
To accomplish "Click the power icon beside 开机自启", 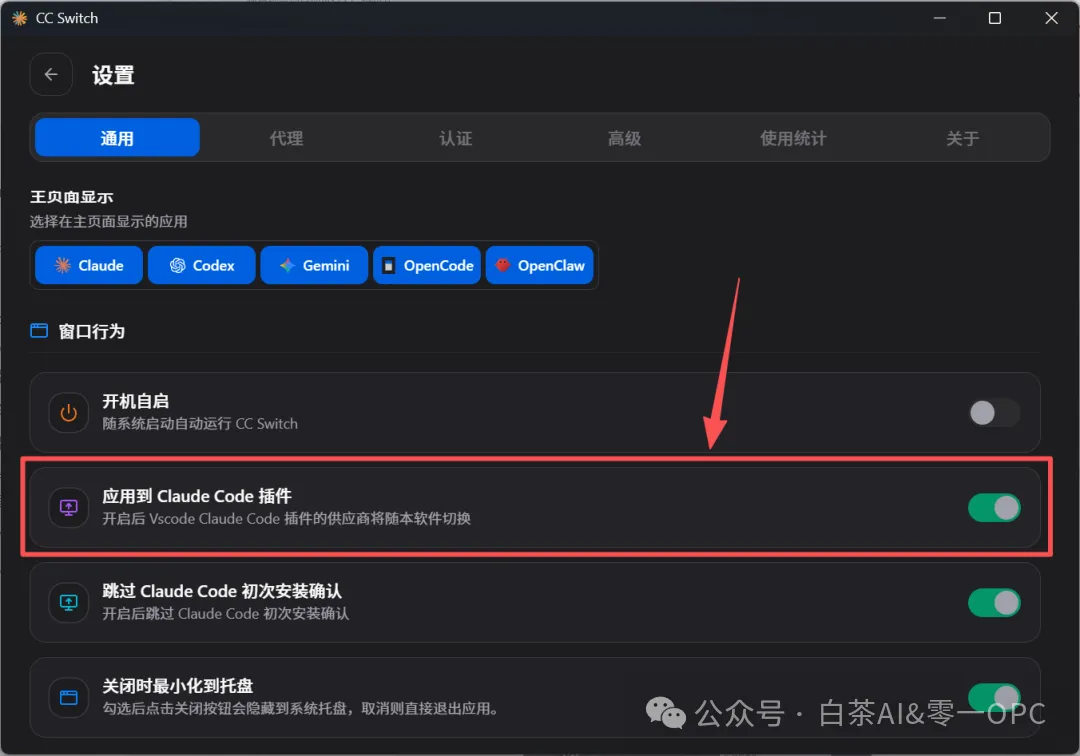I will pos(69,412).
